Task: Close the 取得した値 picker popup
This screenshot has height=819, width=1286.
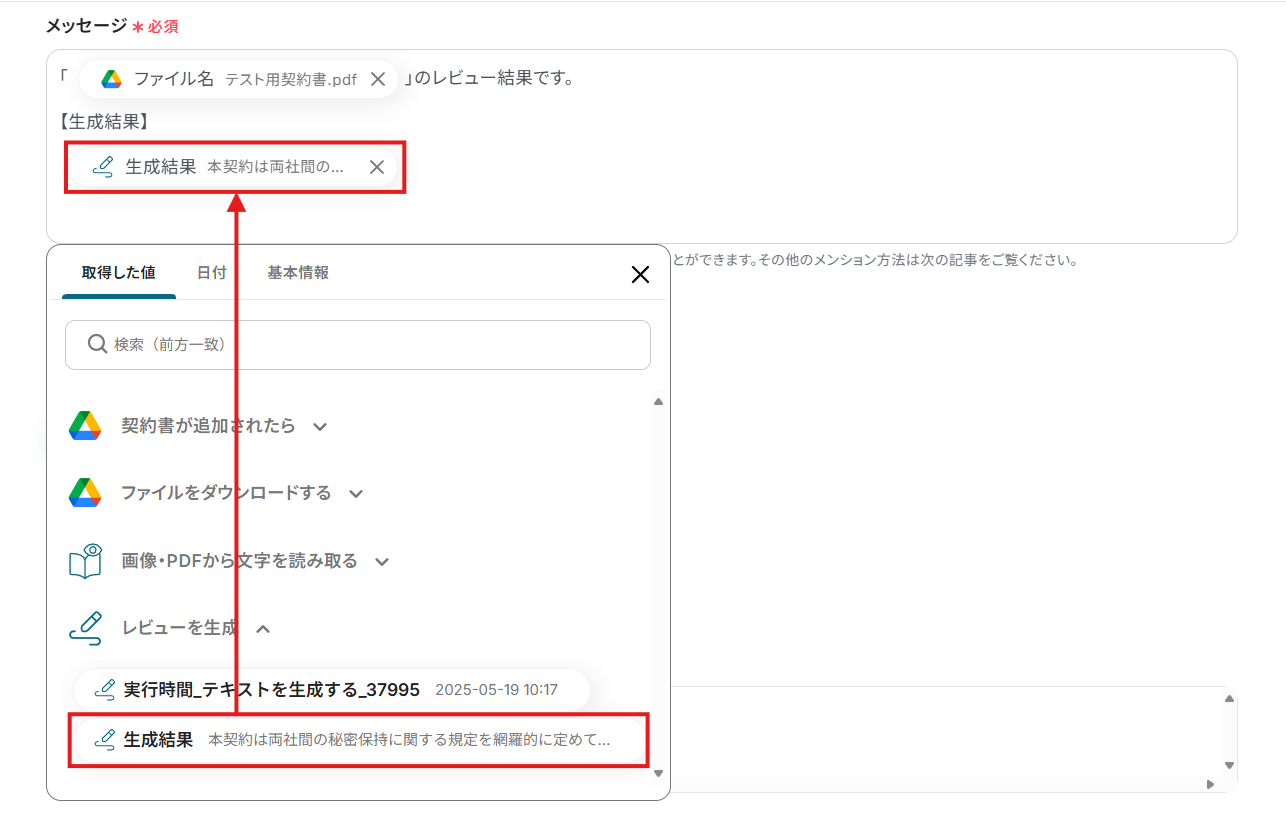Action: tap(641, 275)
